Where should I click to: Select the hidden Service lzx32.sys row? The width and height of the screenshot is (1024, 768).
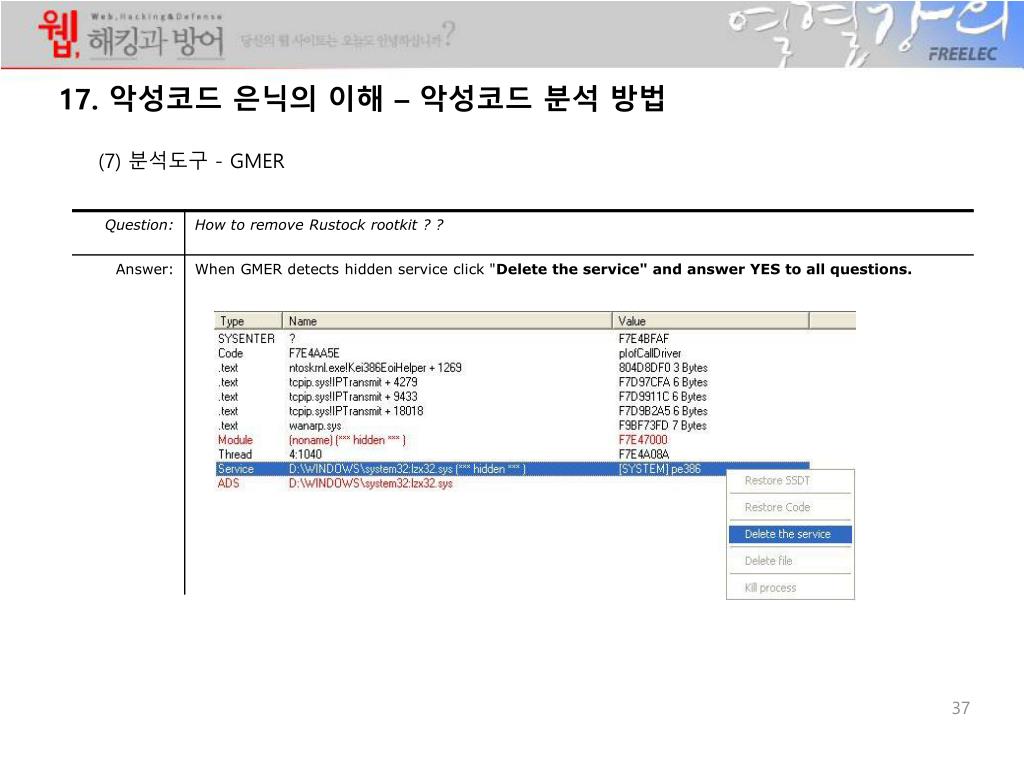point(513,469)
